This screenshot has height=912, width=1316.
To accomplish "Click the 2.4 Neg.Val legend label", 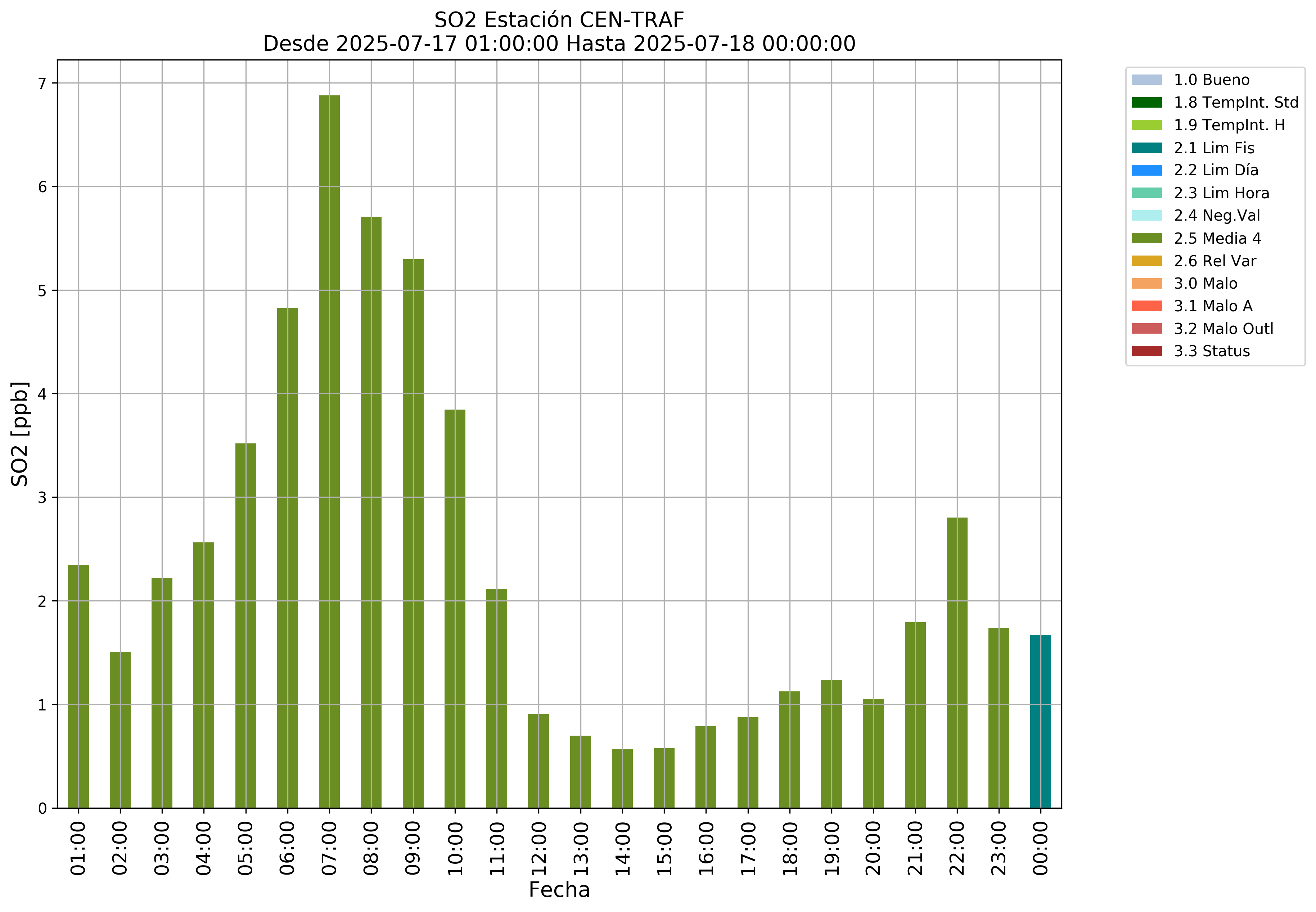I will click(1217, 216).
